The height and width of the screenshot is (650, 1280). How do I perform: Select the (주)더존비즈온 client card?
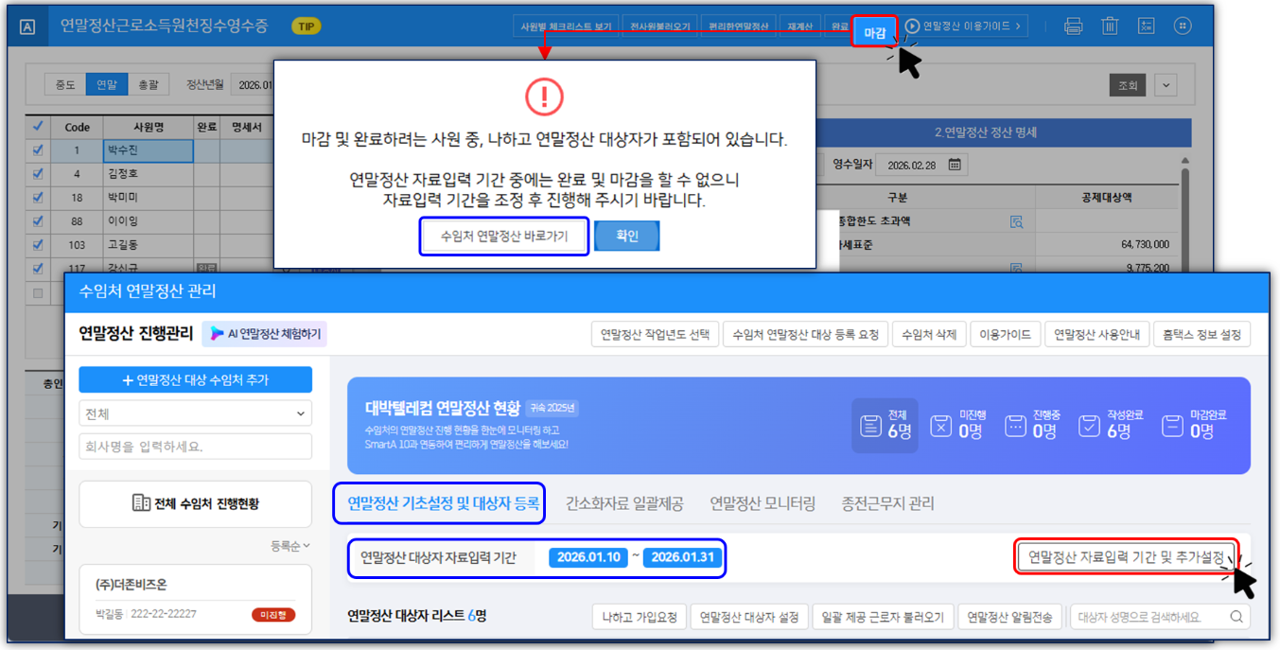(195, 599)
